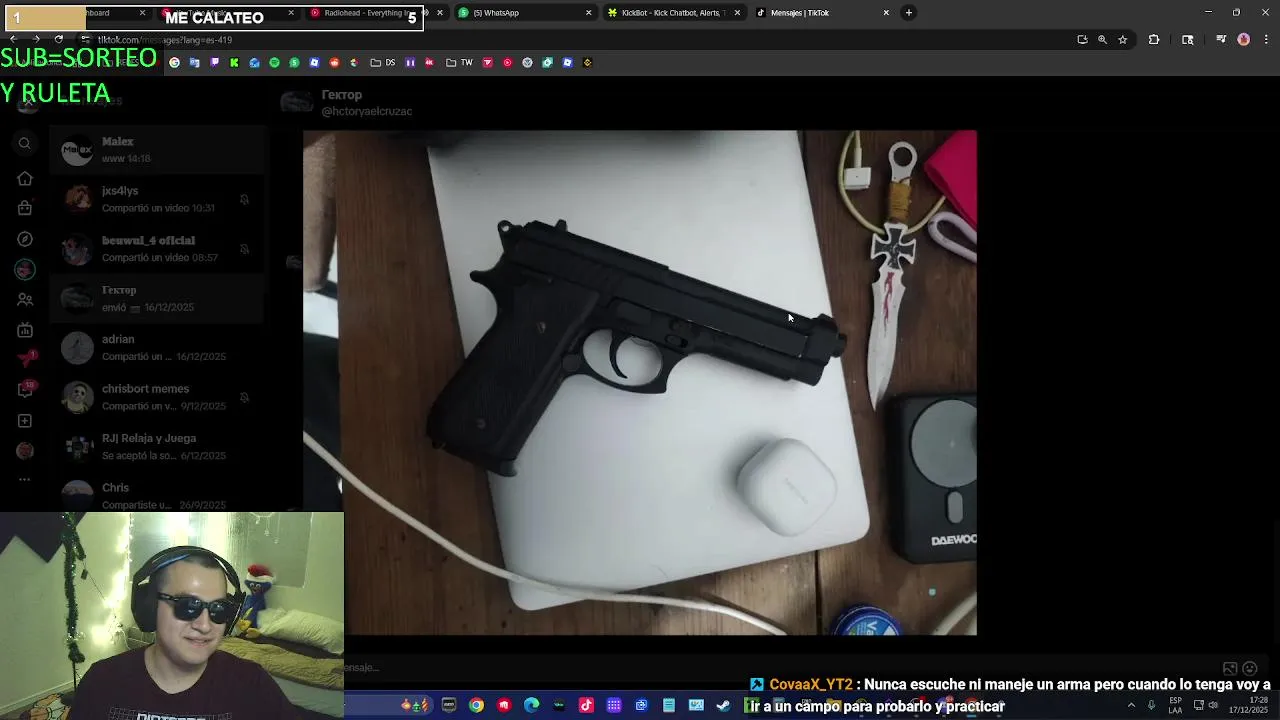The image size is (1280, 720).
Task: Open Steam from Windows taskbar
Action: point(723,705)
